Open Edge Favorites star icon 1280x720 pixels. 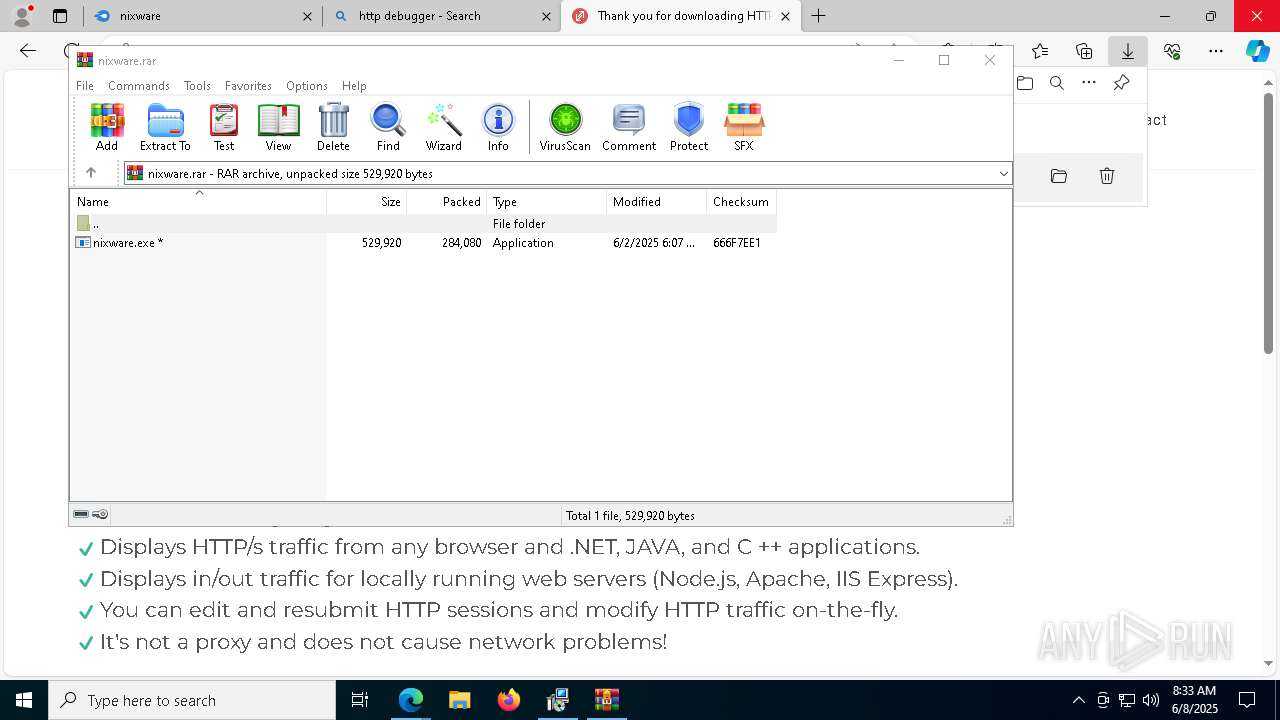point(1040,51)
